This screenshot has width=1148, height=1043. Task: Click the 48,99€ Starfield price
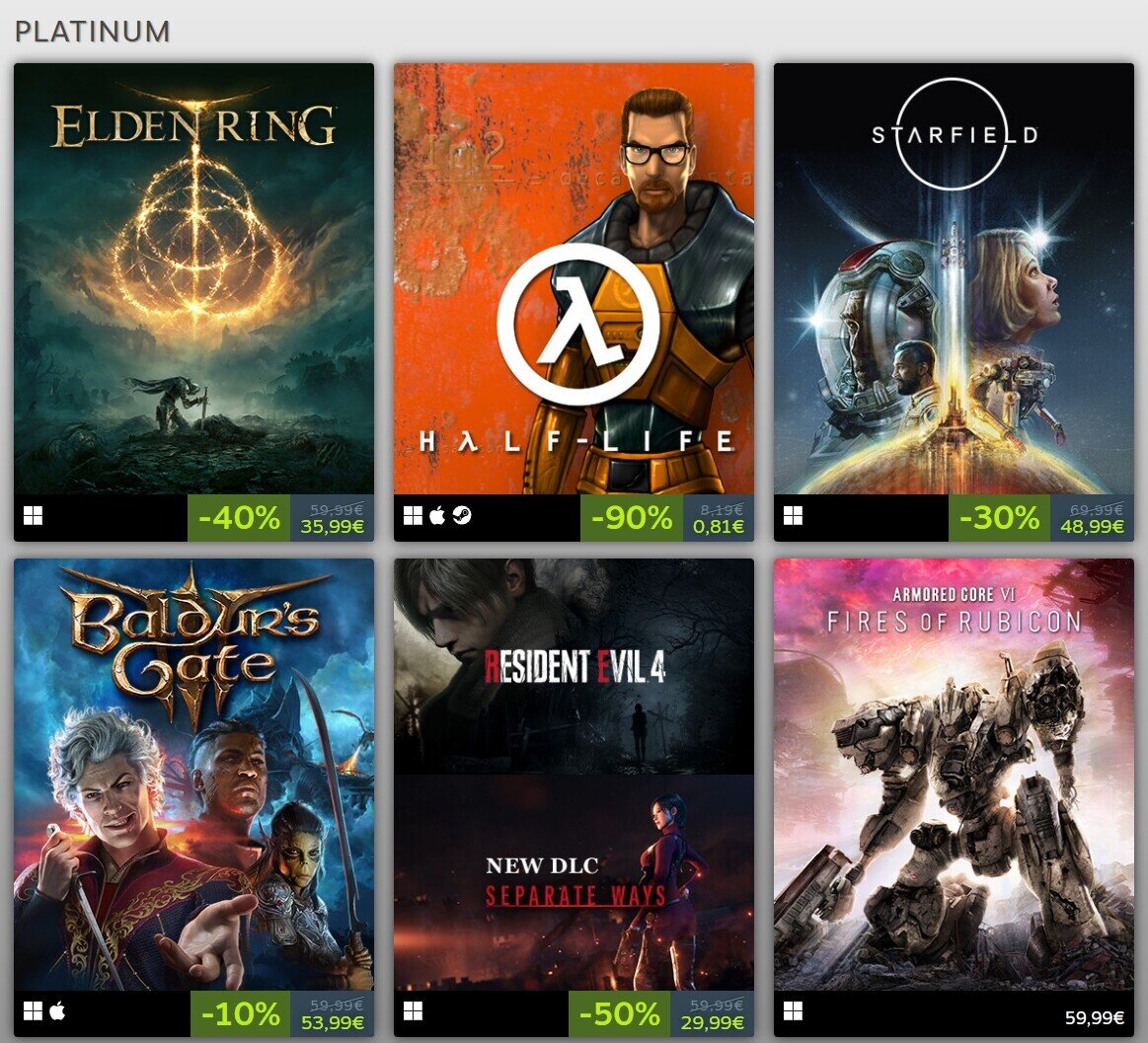pos(1092,526)
